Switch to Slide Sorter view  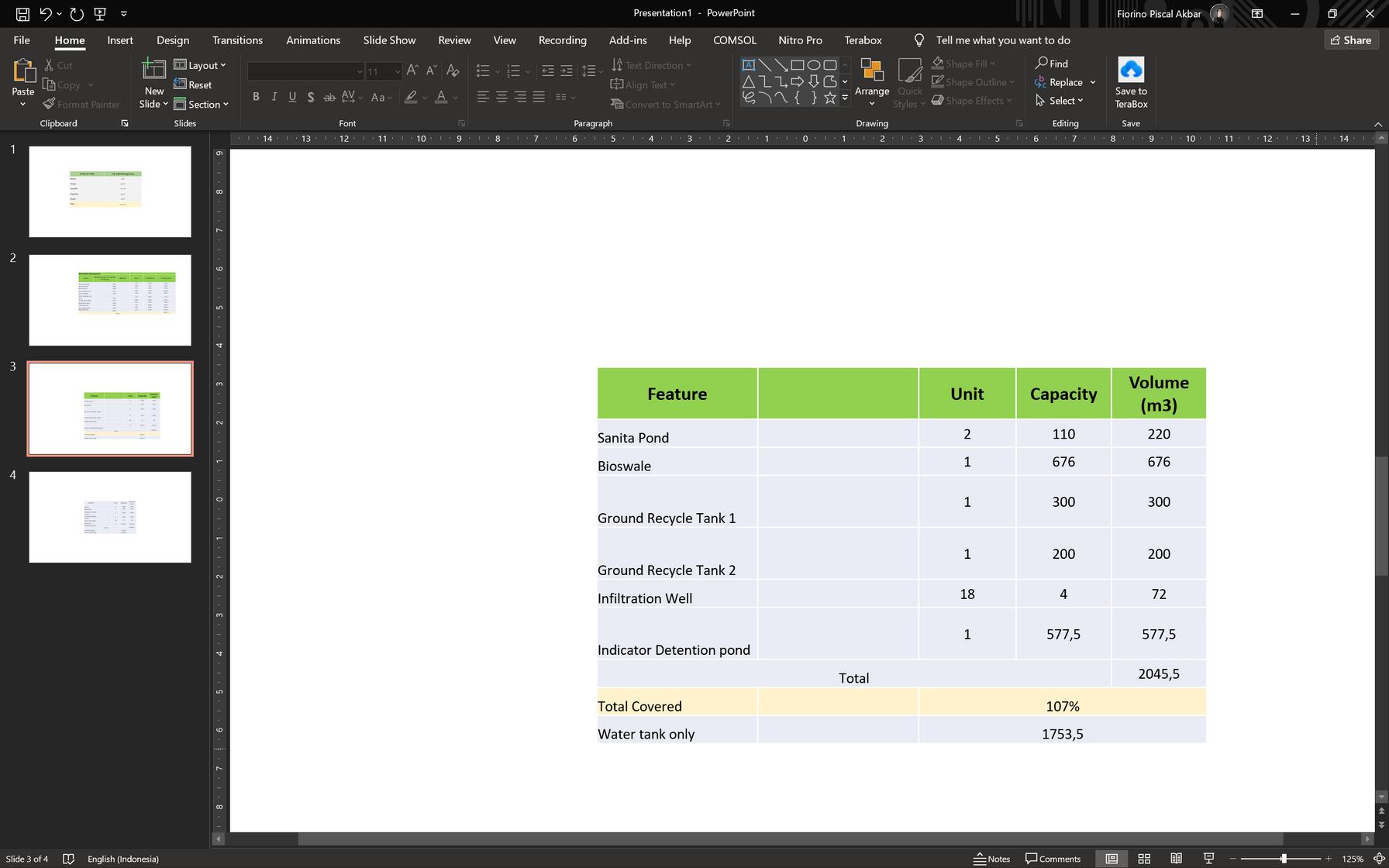1143,859
